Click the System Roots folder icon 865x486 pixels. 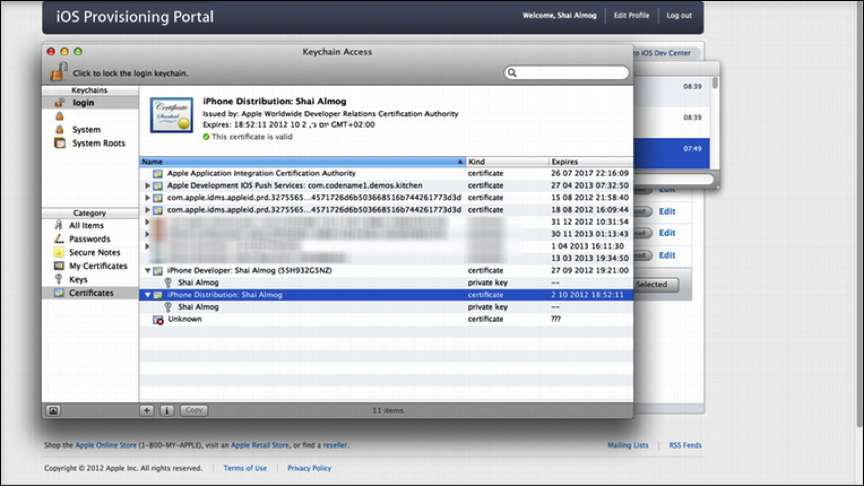tap(60, 143)
